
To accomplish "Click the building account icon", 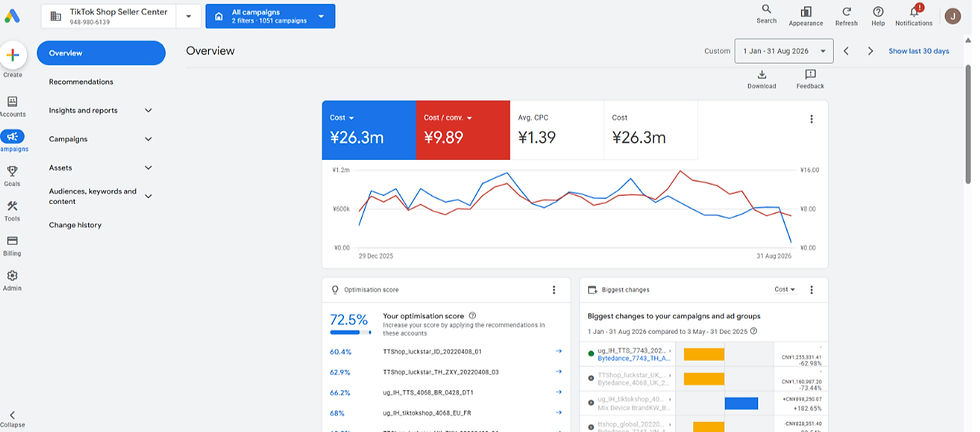I will (56, 16).
